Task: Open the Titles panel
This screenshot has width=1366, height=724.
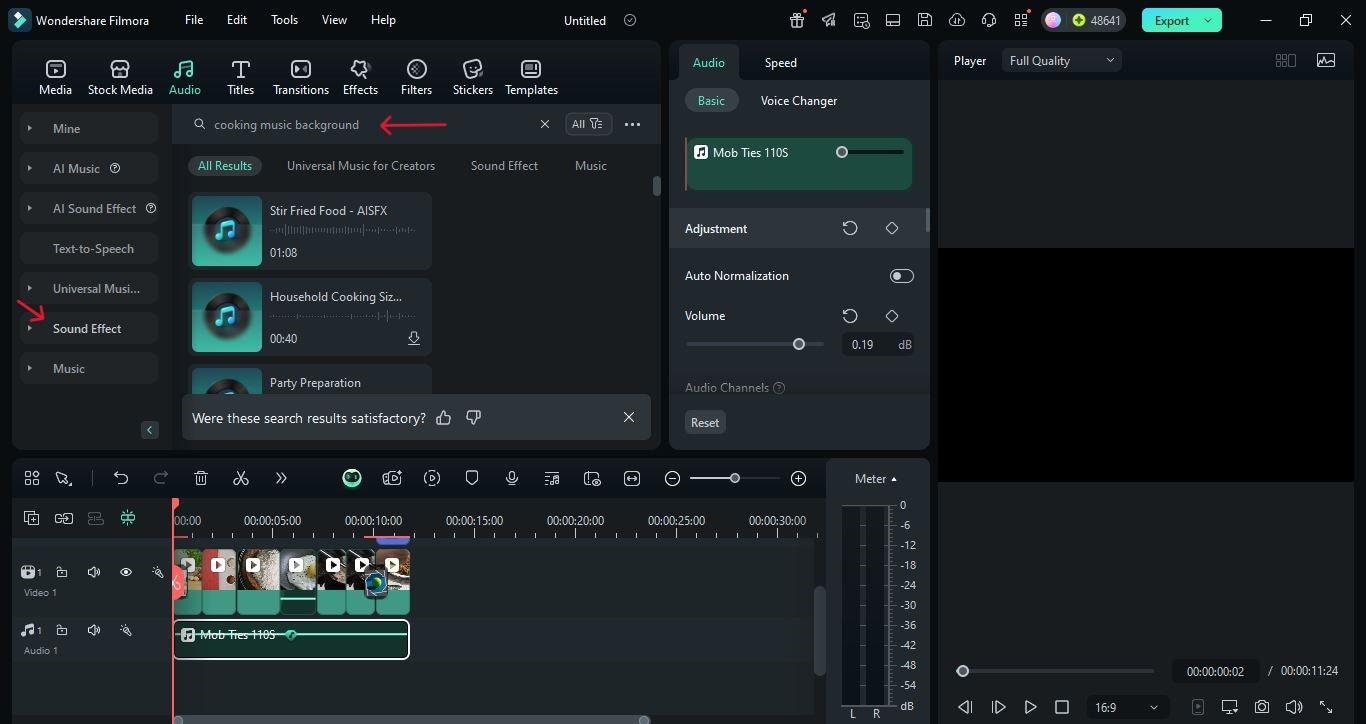Action: pyautogui.click(x=240, y=77)
